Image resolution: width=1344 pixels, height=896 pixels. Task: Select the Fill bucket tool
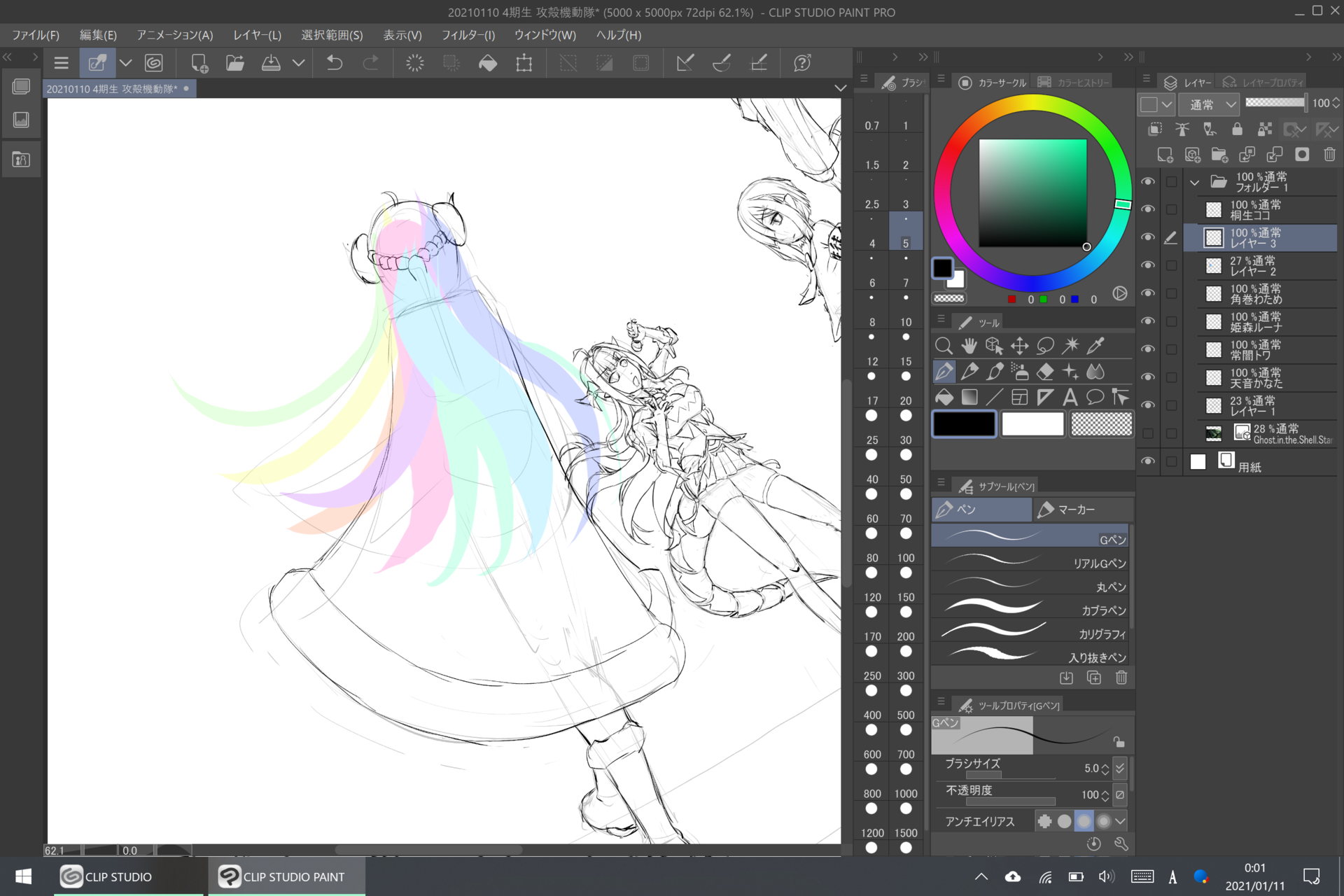pos(944,398)
